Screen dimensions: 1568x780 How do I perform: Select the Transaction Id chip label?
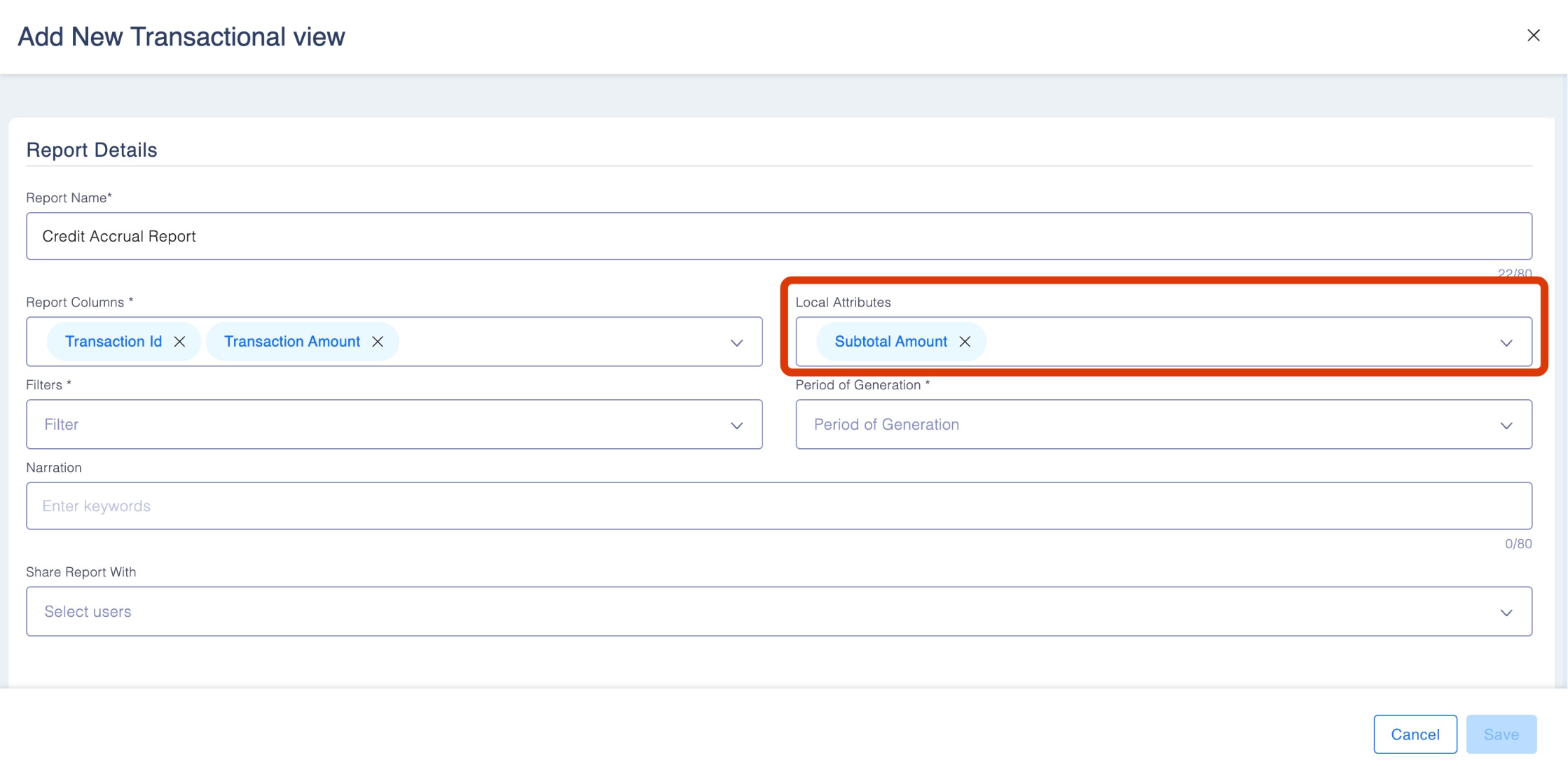point(113,342)
